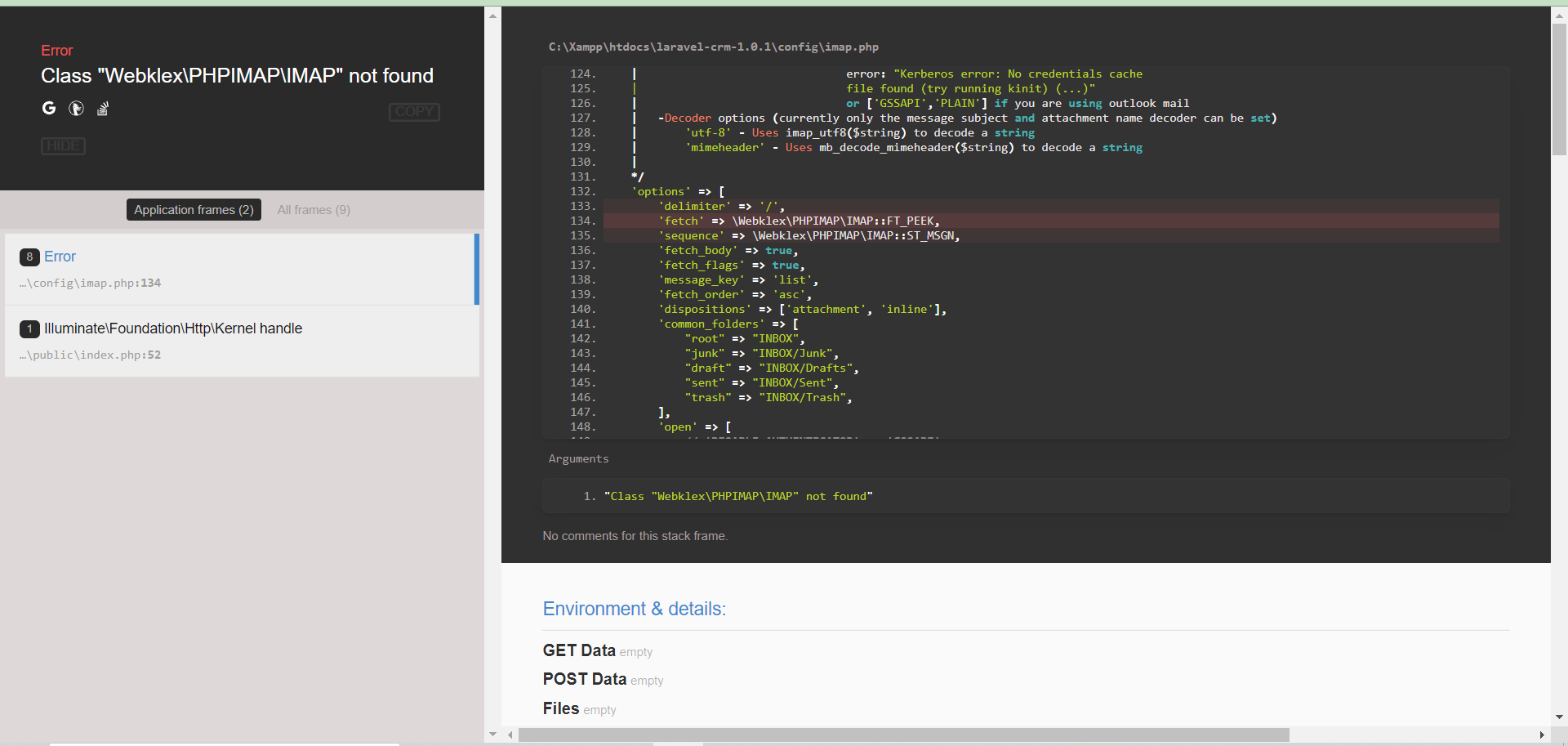Search the error on Stack Overflow

point(102,108)
